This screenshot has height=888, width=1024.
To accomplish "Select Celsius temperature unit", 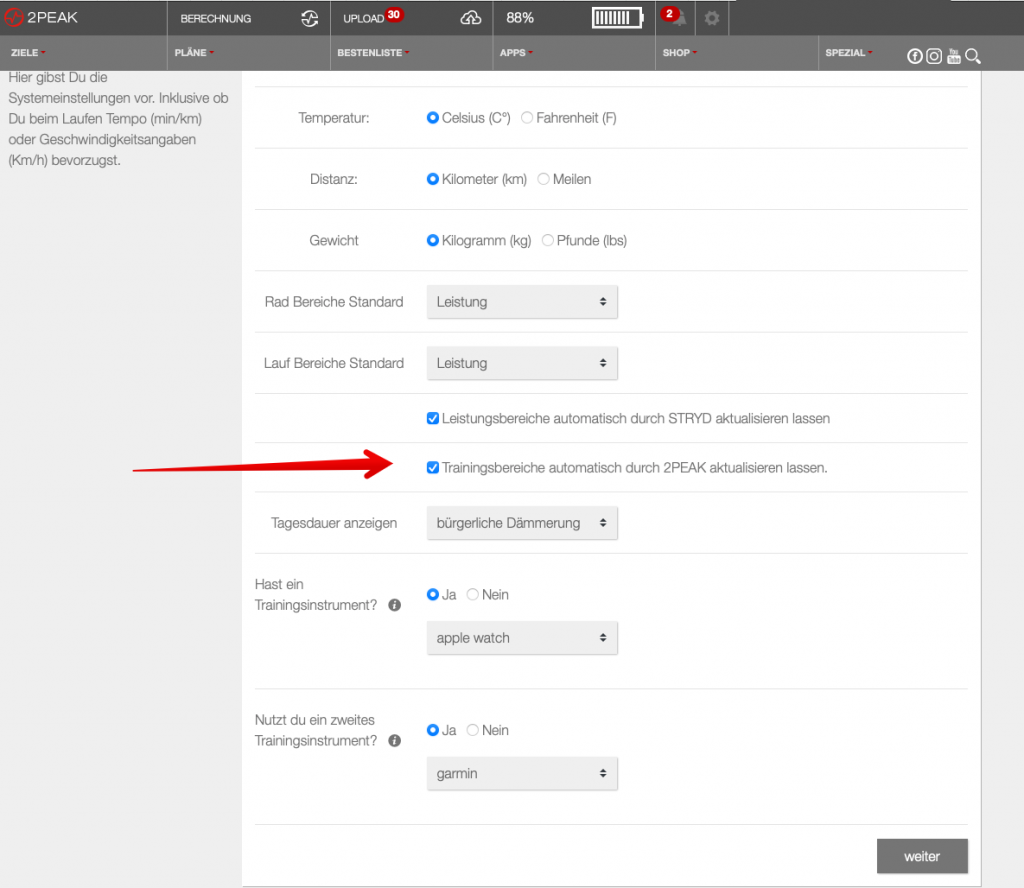I will (432, 118).
